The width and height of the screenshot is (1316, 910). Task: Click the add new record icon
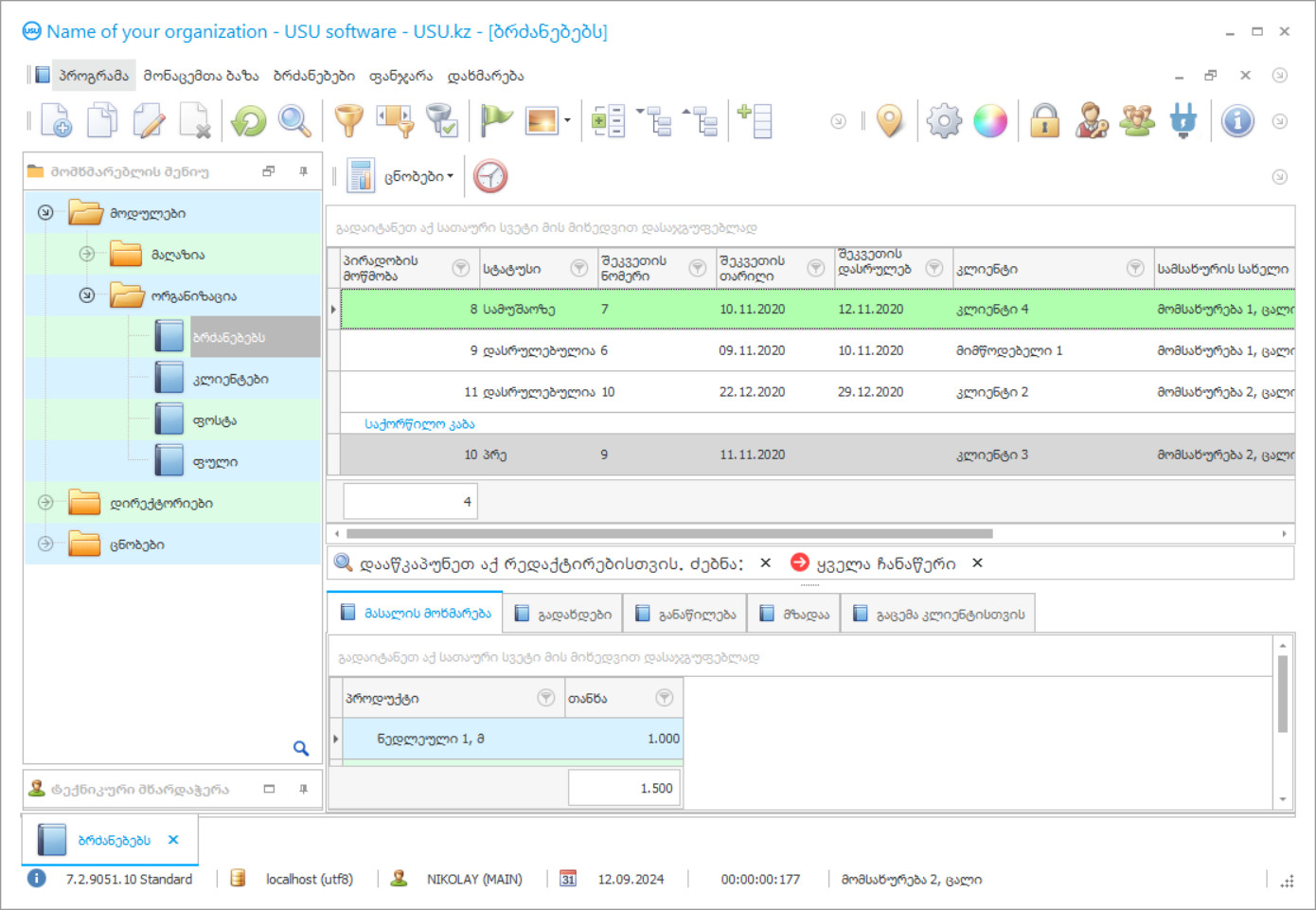coord(56,121)
